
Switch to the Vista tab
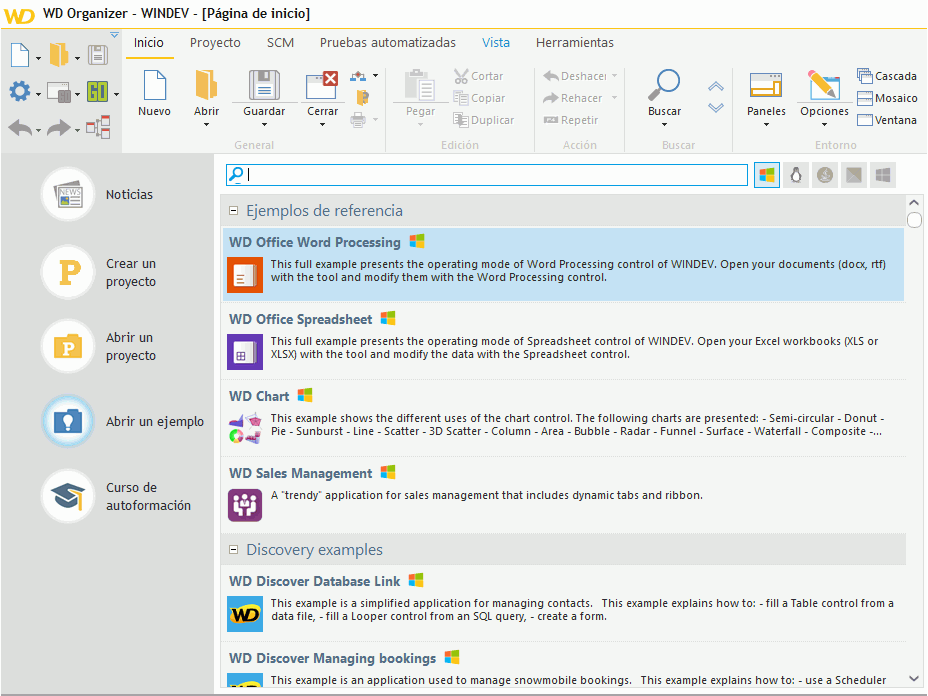[x=495, y=43]
